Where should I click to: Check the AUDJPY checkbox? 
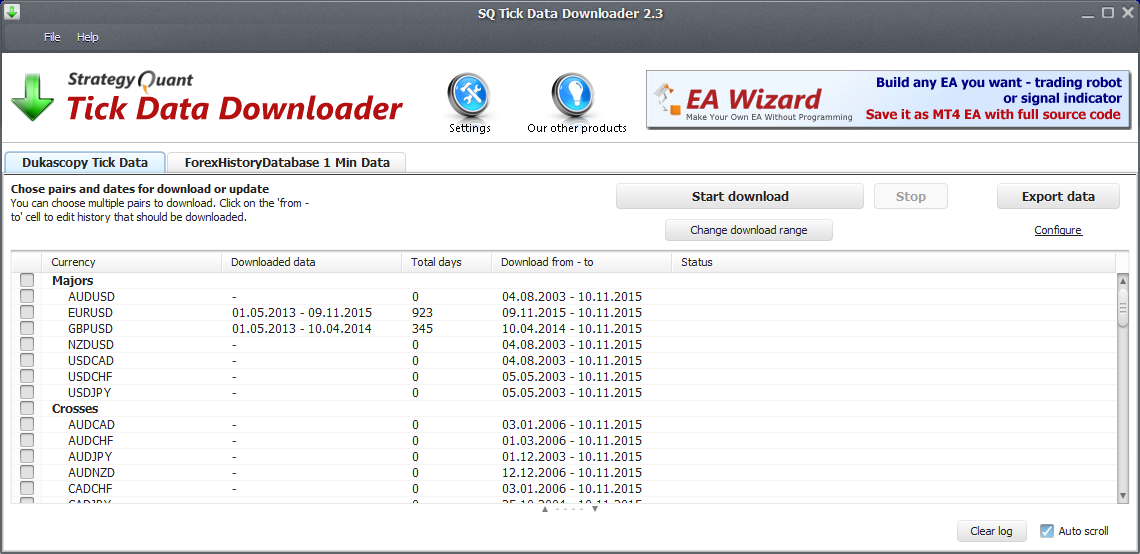coord(27,457)
